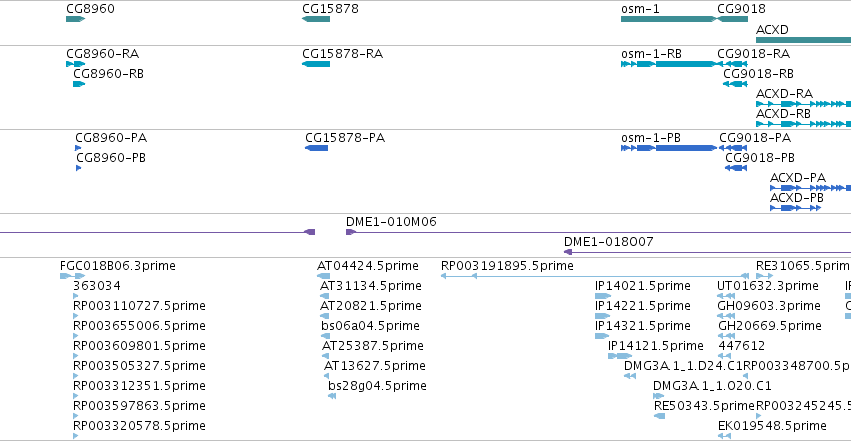Select the CG8960-PB protein glyph
The width and height of the screenshot is (851, 441).
pos(79,168)
